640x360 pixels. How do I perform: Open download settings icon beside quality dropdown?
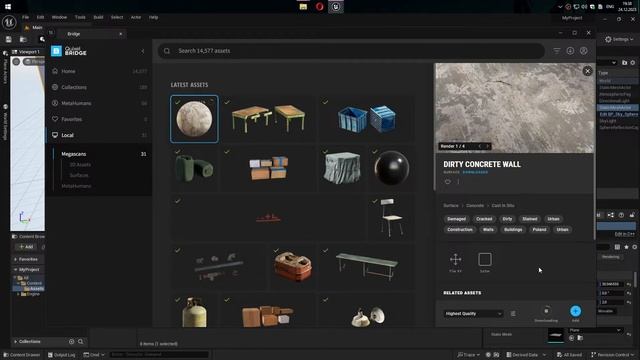coord(513,313)
